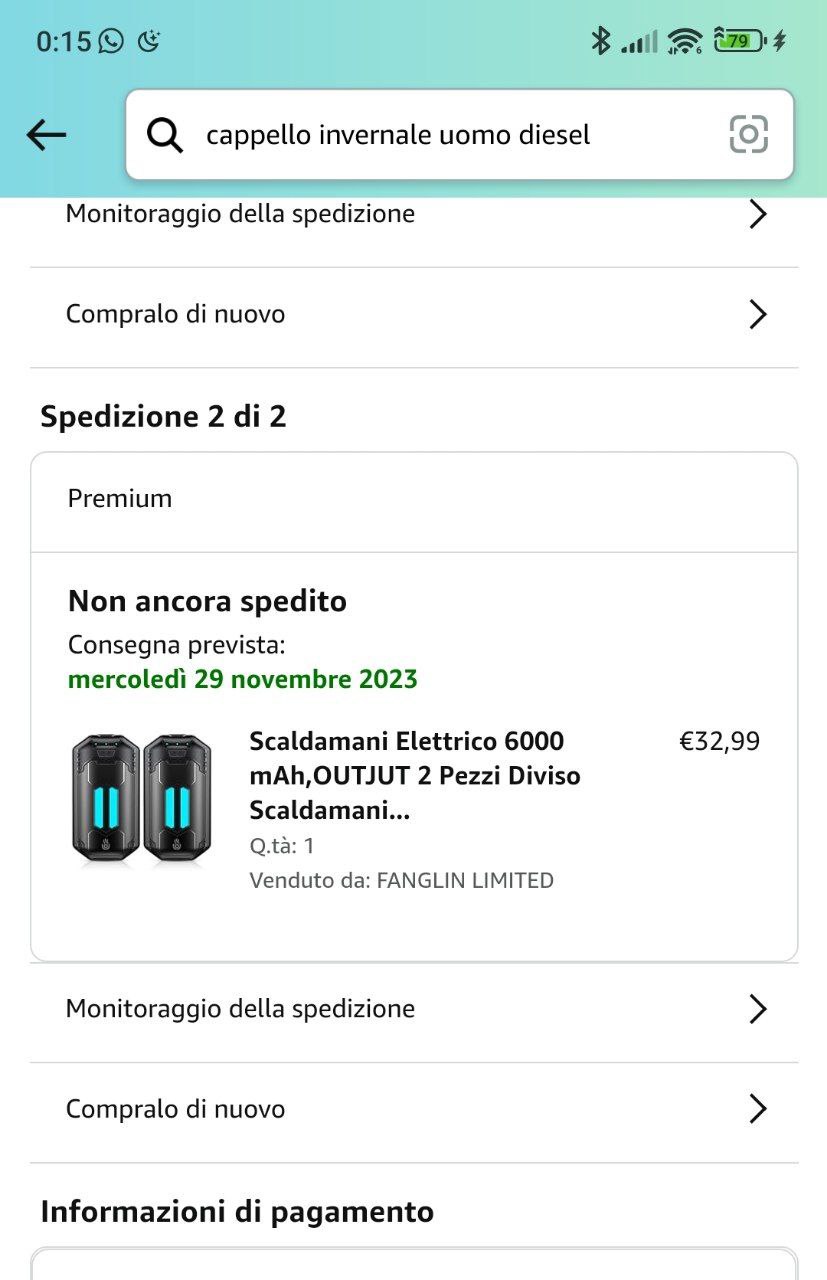
Task: Open camera lens search icon
Action: [748, 135]
